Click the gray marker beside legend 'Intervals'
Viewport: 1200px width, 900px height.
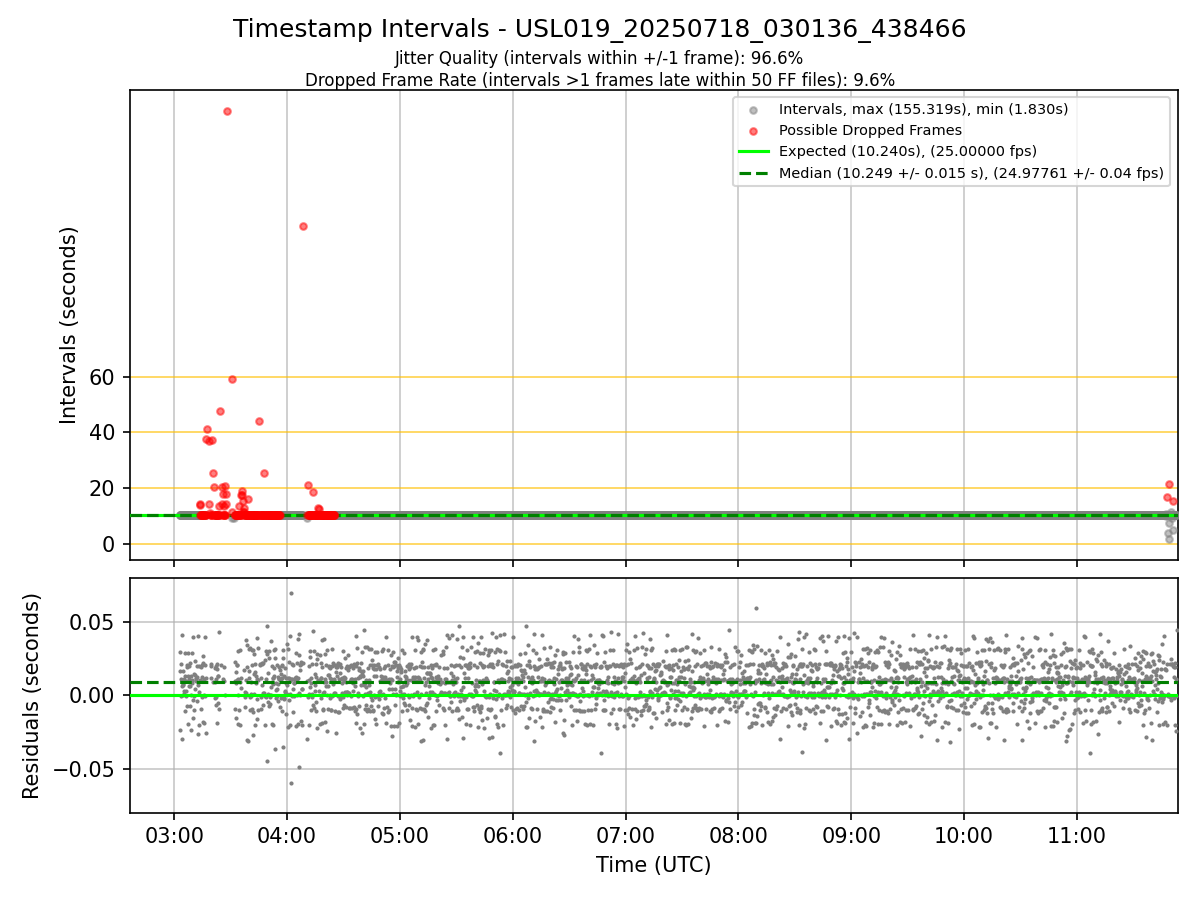coord(755,109)
